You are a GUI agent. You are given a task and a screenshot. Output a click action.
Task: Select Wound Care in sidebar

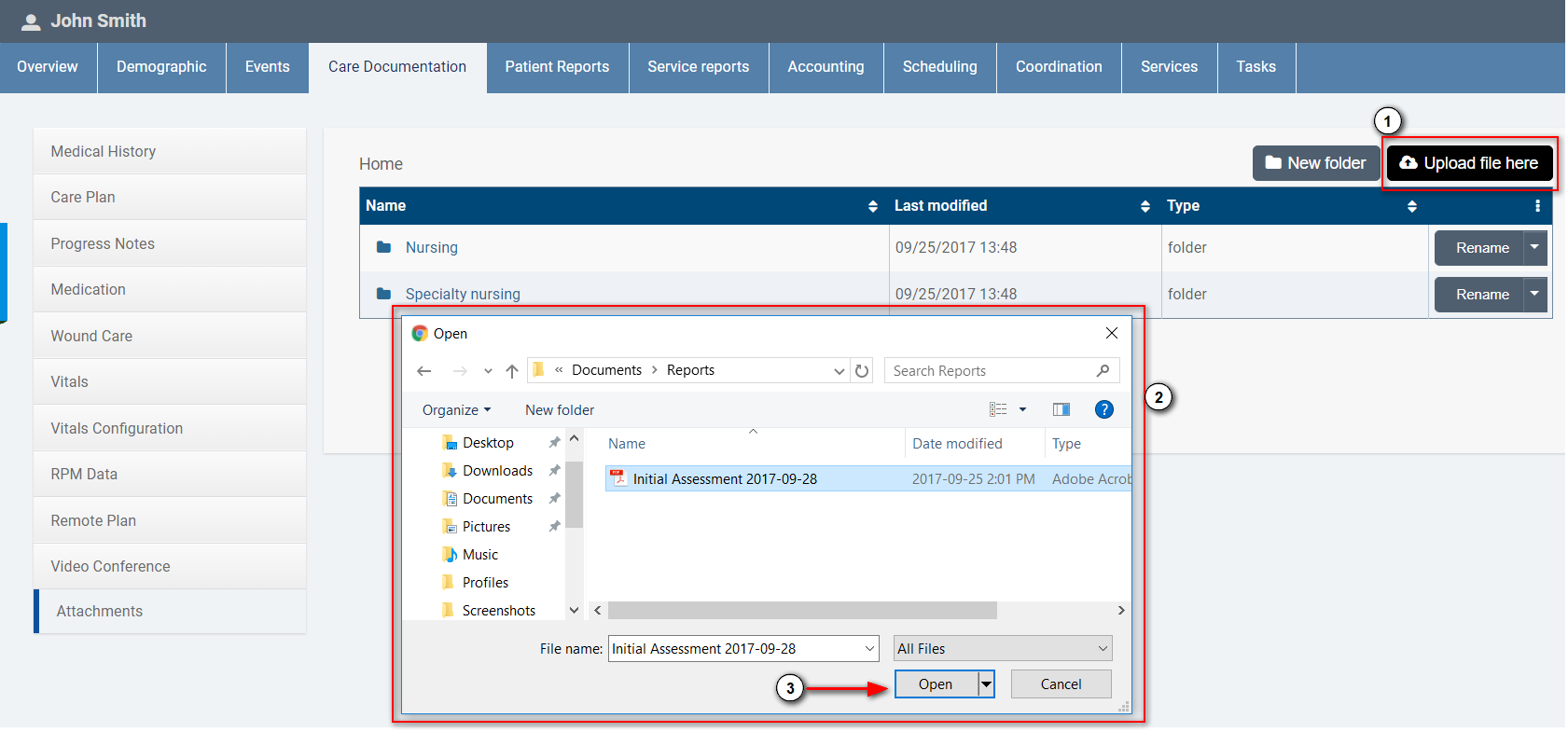[x=91, y=336]
